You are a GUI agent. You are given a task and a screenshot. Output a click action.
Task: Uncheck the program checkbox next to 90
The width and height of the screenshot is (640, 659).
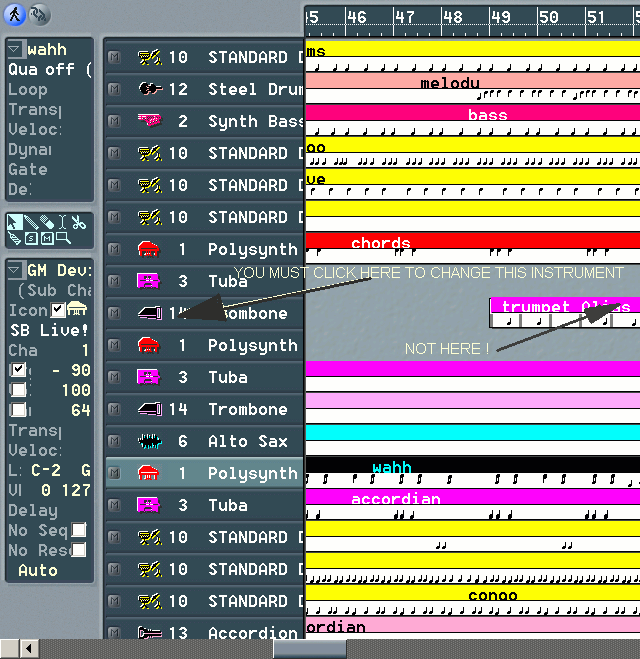(x=18, y=369)
